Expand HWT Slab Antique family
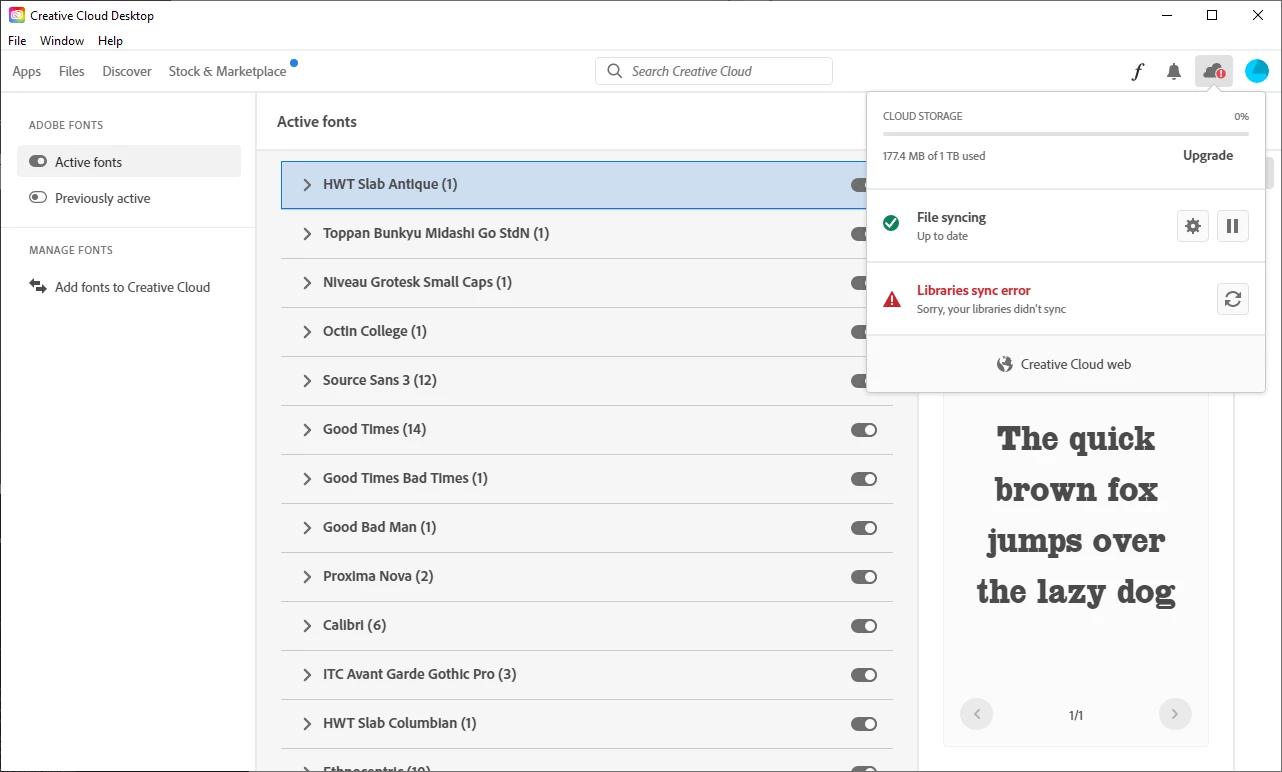Screen dimensions: 1282x772 [x=307, y=185]
